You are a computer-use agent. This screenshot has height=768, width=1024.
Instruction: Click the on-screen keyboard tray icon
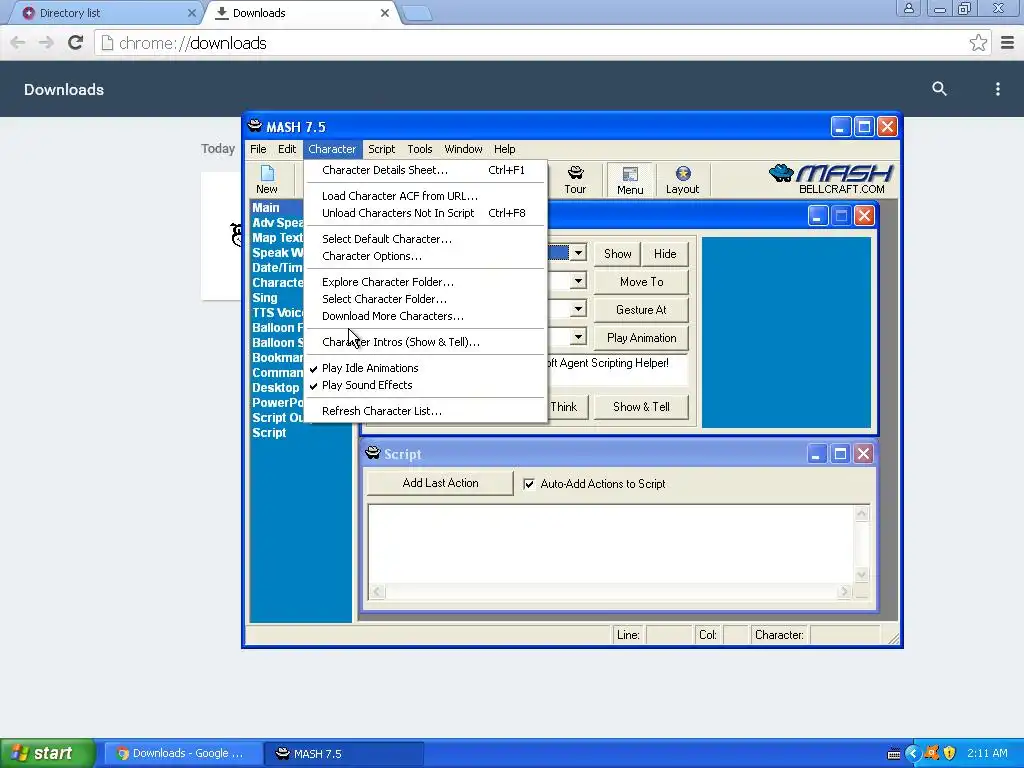click(x=894, y=754)
